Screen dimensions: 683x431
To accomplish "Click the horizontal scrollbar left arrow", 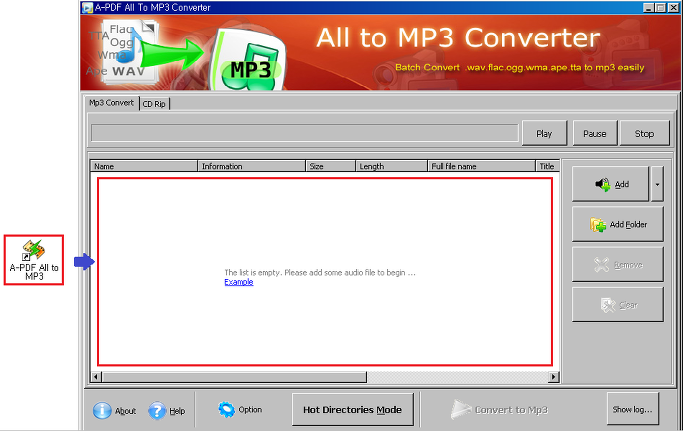I will [96, 377].
